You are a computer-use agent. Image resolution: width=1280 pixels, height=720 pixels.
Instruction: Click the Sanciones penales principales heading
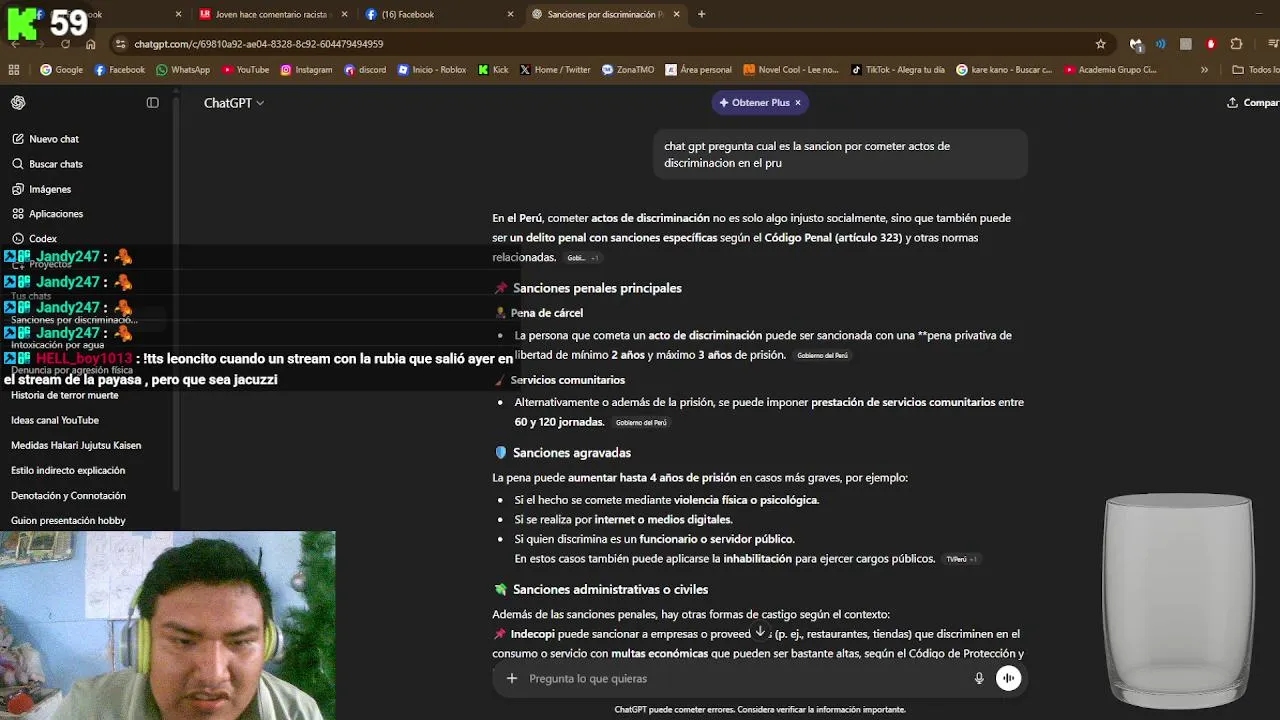pyautogui.click(x=597, y=288)
